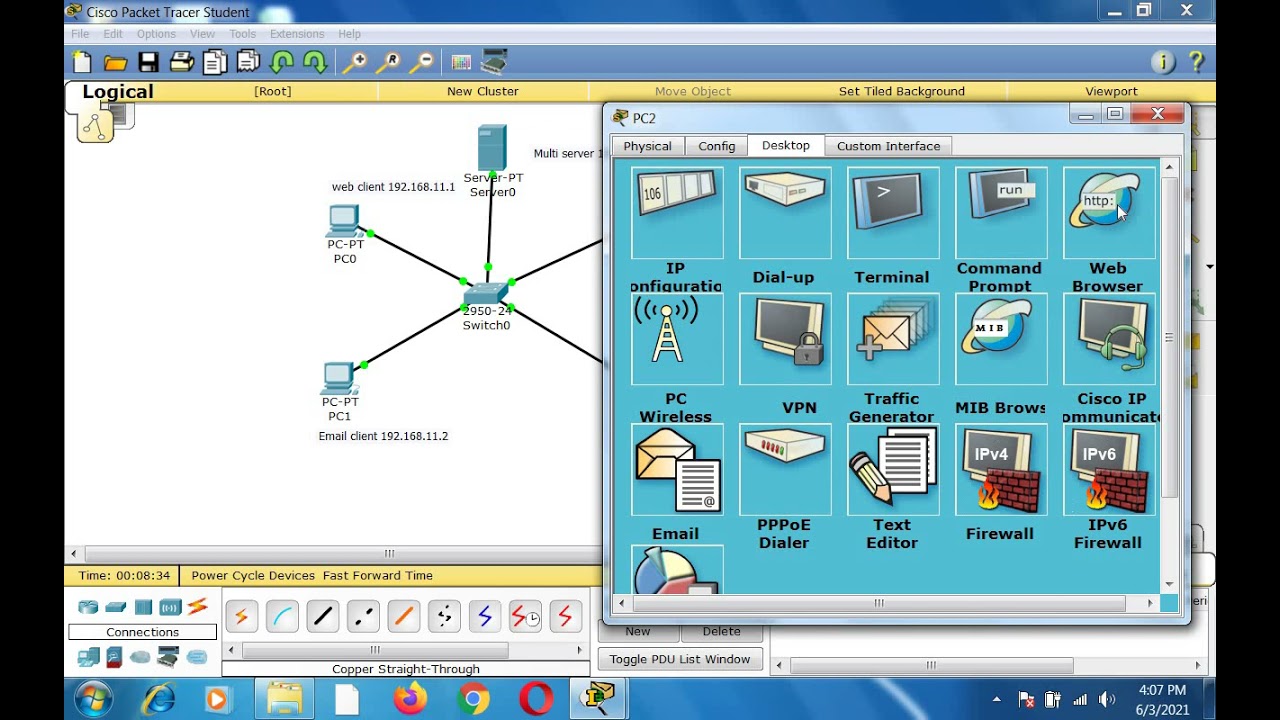Select the Serial DCE cable with clock
The height and width of the screenshot is (720, 1280).
525,617
